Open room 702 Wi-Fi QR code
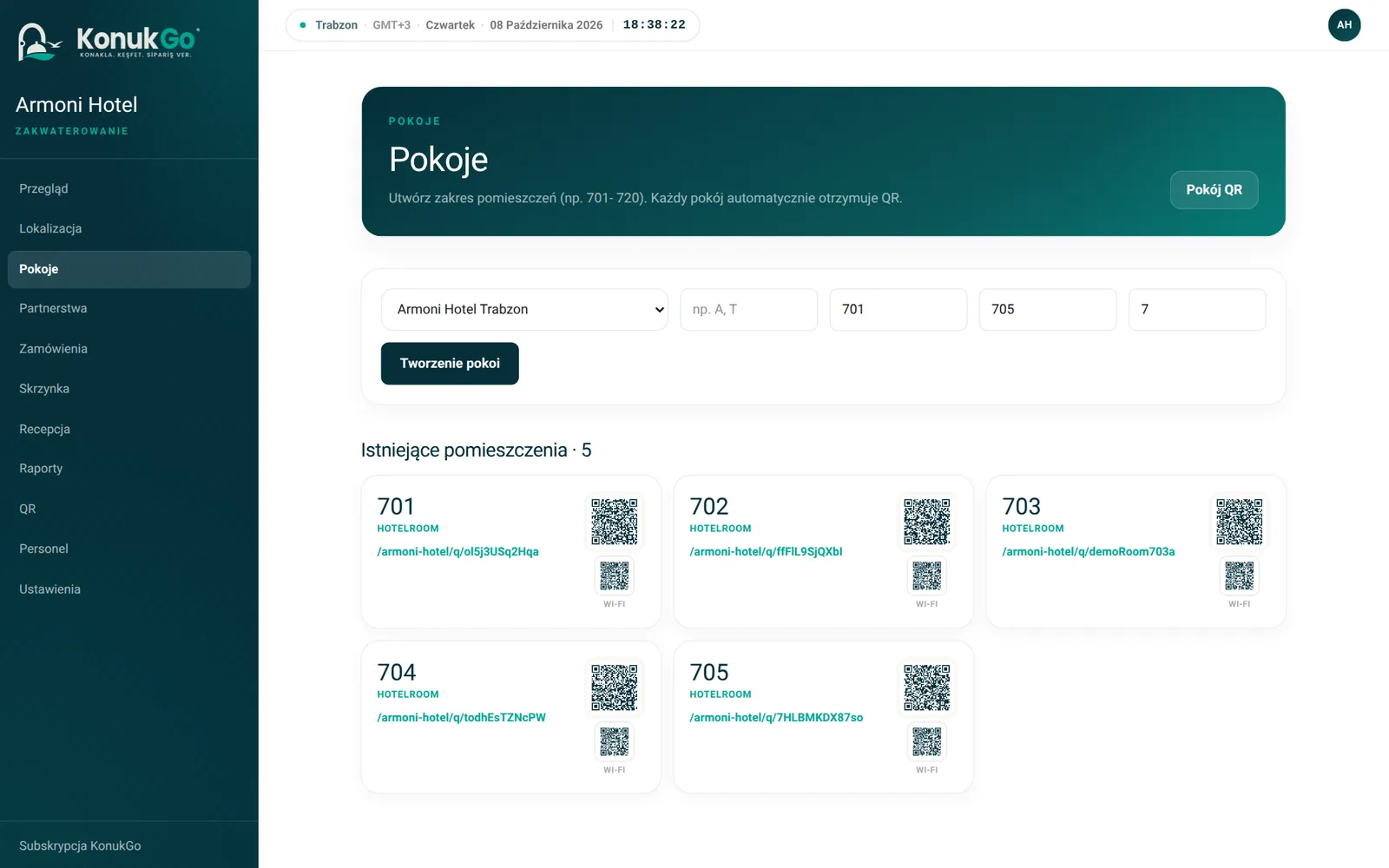 (x=927, y=575)
